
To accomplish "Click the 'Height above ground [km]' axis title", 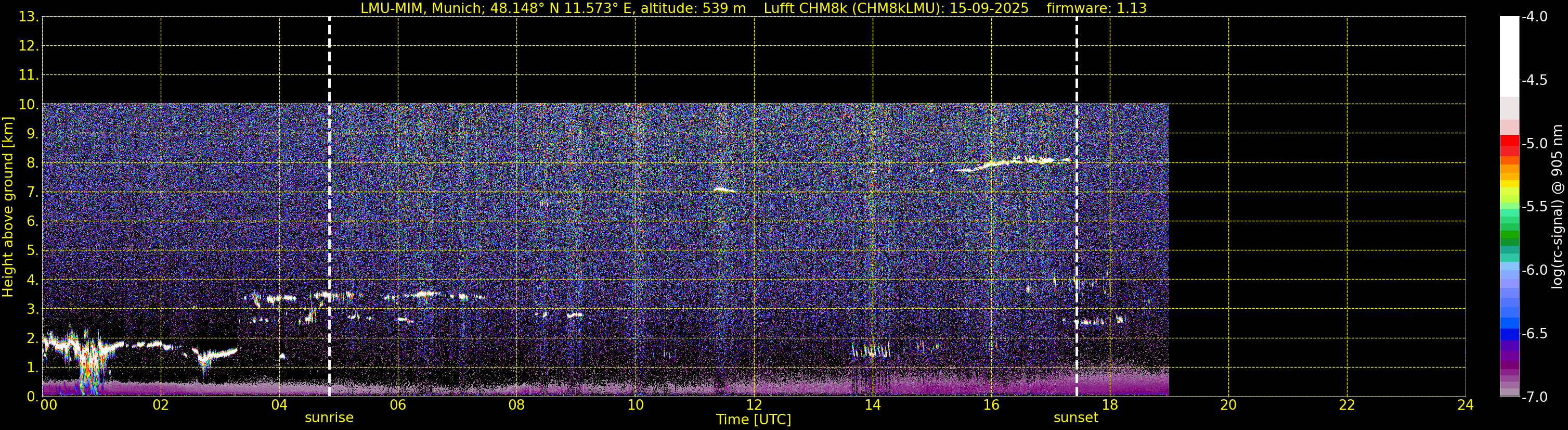I will (8, 207).
